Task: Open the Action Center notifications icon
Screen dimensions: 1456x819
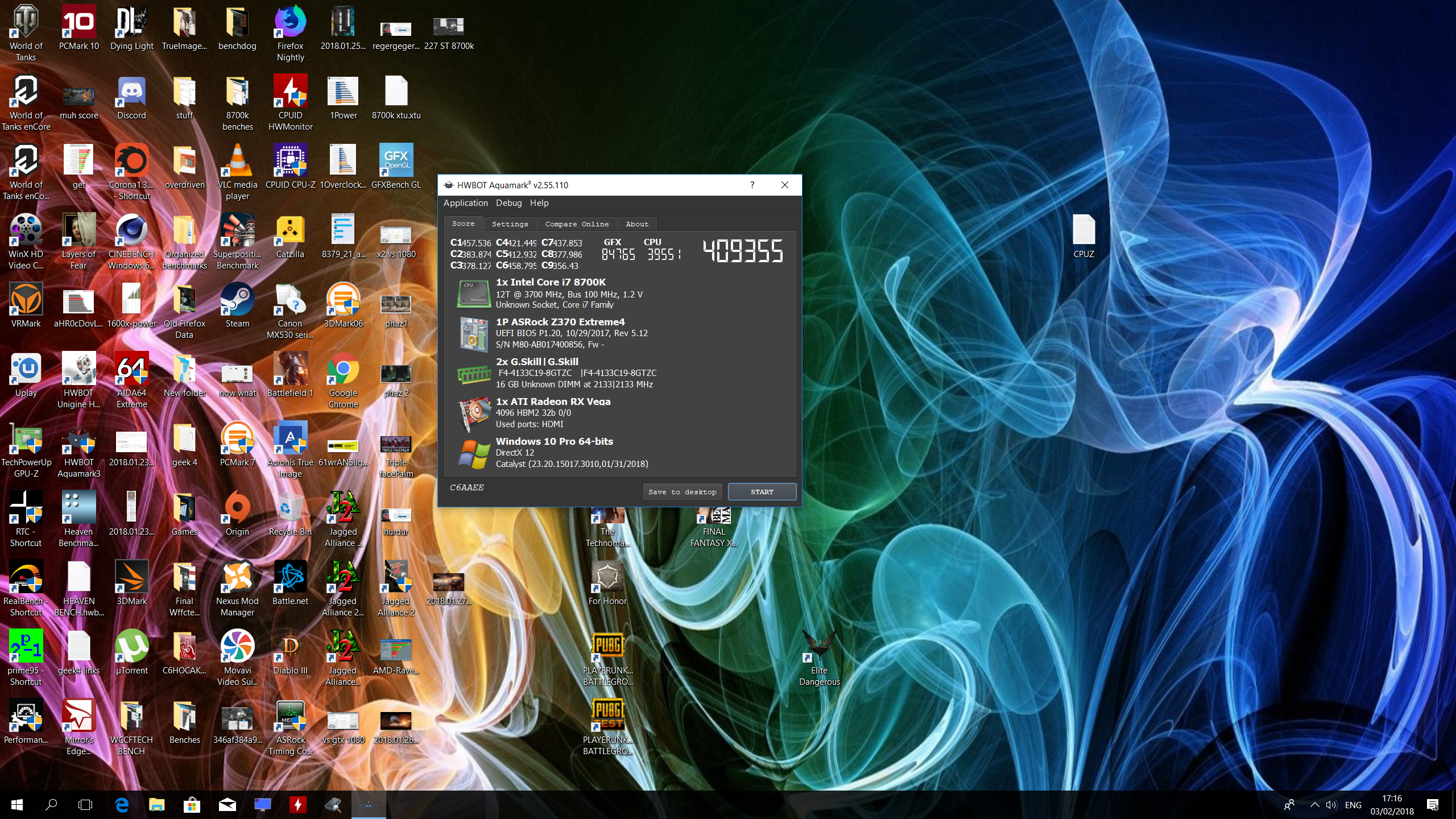Action: (x=1433, y=805)
